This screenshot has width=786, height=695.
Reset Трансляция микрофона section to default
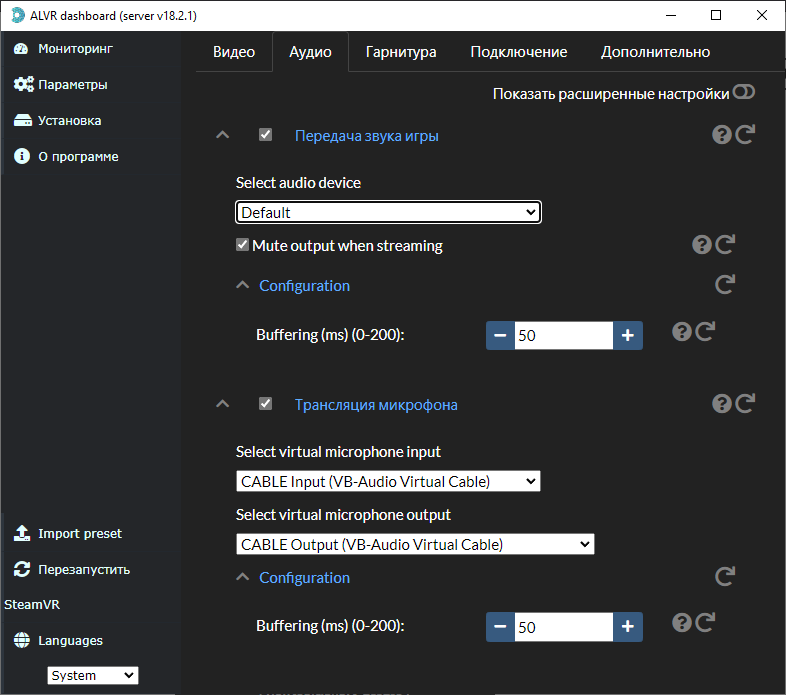click(745, 403)
